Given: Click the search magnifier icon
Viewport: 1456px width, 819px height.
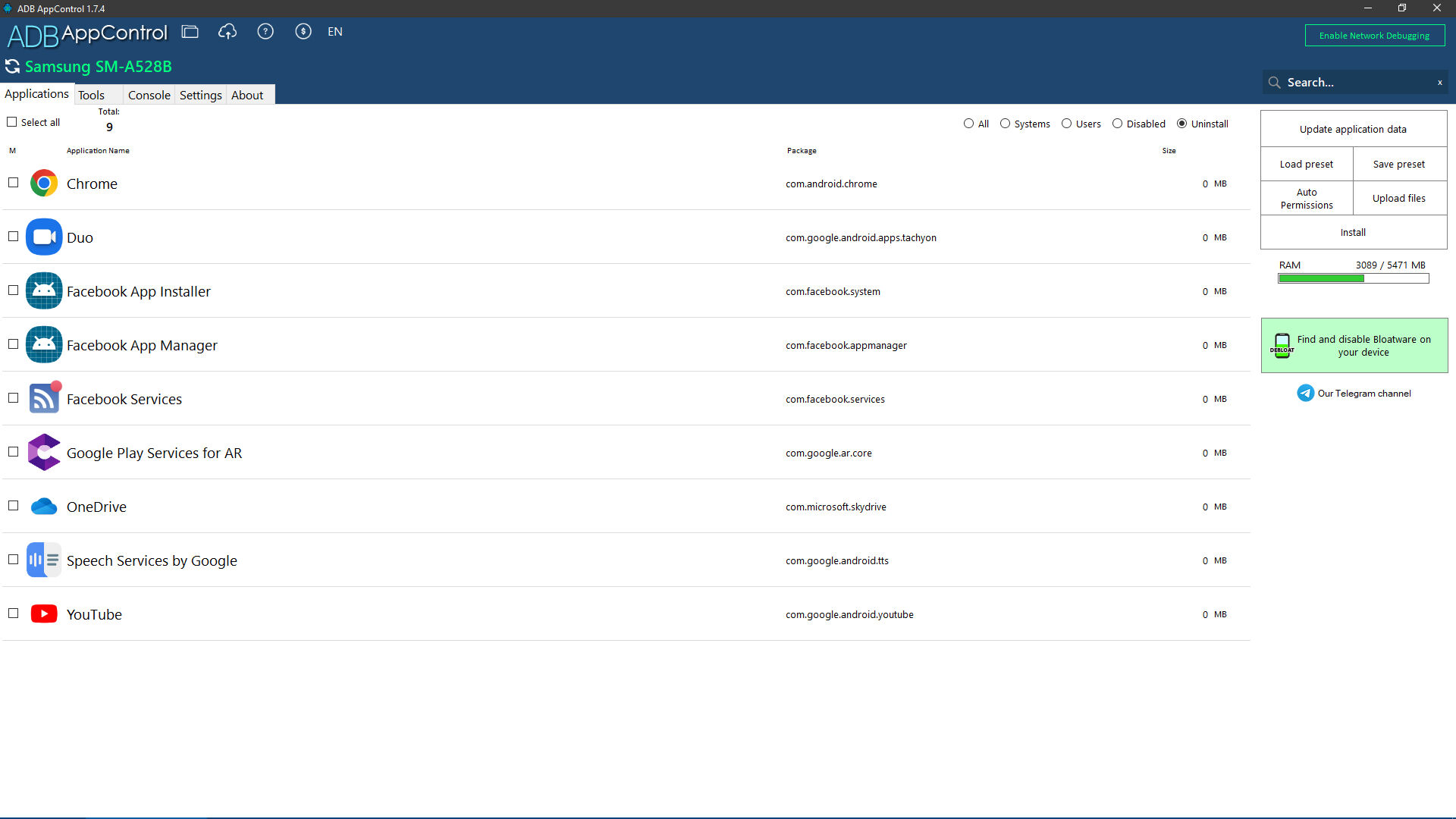Looking at the screenshot, I should click(1275, 83).
